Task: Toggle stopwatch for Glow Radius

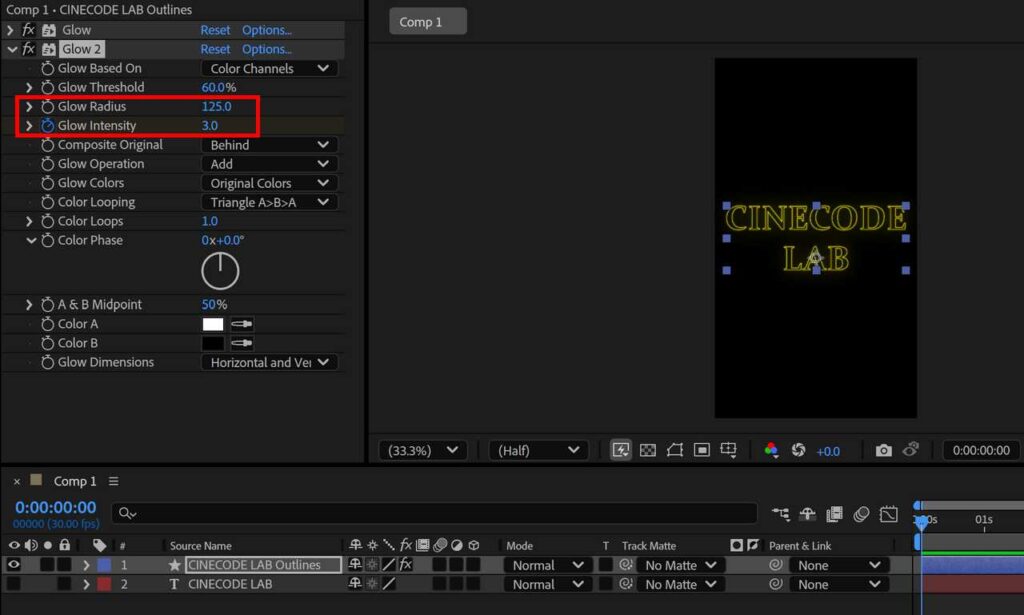Action: tap(47, 106)
